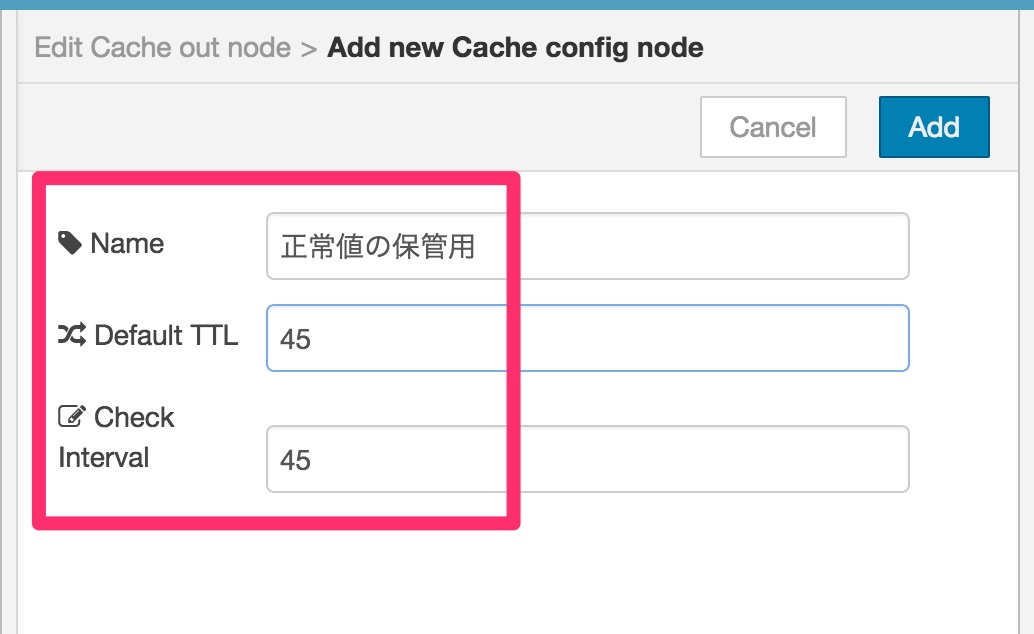Click the Default TTL label text
The image size is (1034, 634).
click(x=166, y=335)
